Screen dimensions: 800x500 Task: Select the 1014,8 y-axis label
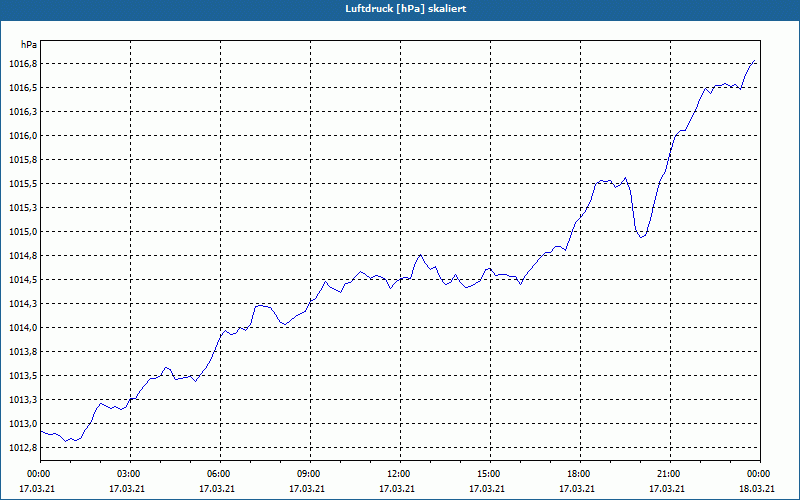[23, 256]
